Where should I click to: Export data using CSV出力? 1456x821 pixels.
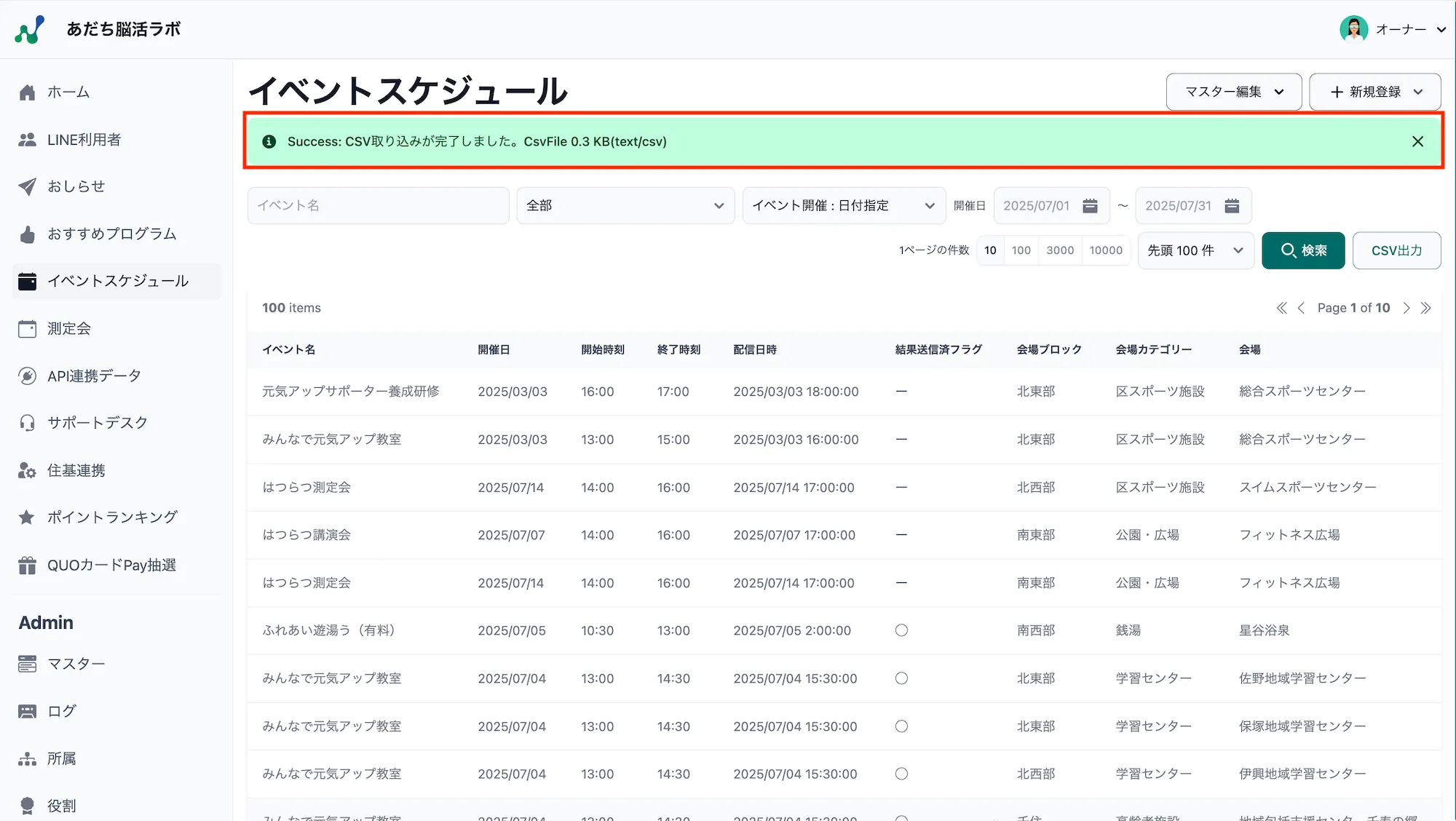coord(1396,250)
